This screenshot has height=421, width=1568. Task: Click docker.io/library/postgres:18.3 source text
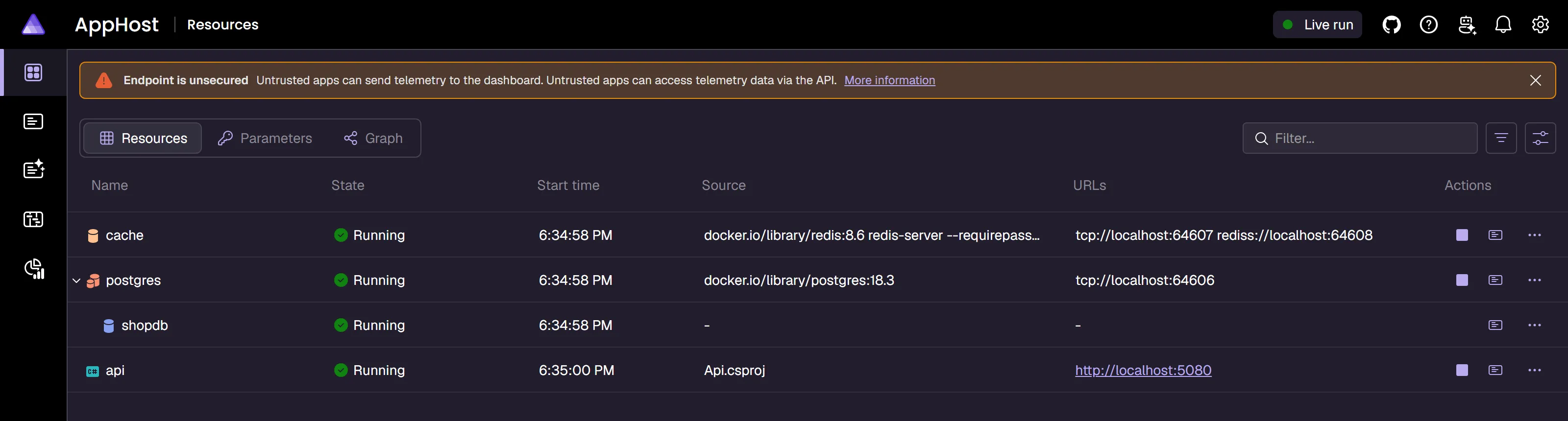tap(799, 281)
